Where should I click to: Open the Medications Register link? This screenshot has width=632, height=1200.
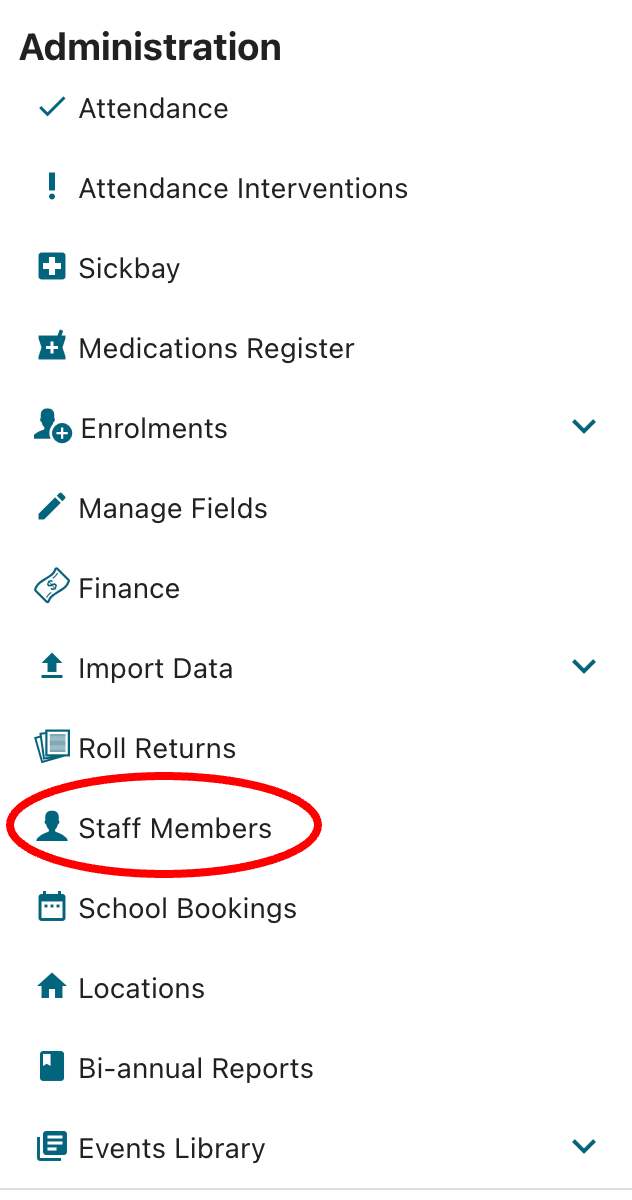[x=216, y=348]
